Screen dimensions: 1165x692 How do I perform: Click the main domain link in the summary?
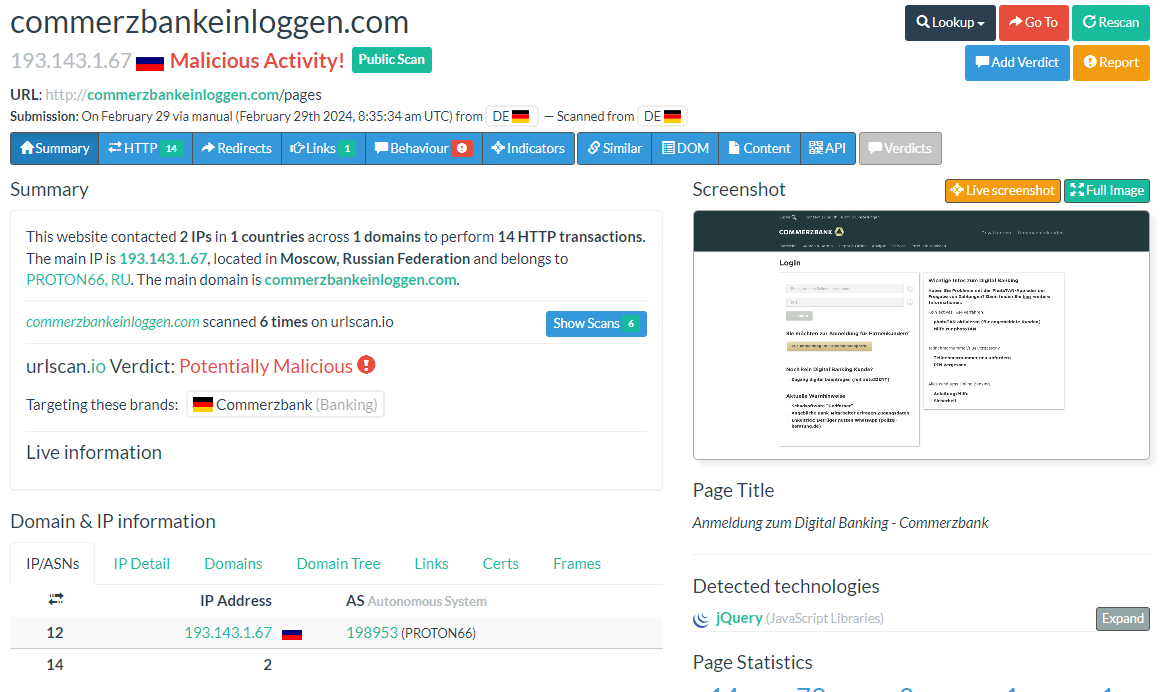[x=360, y=279]
